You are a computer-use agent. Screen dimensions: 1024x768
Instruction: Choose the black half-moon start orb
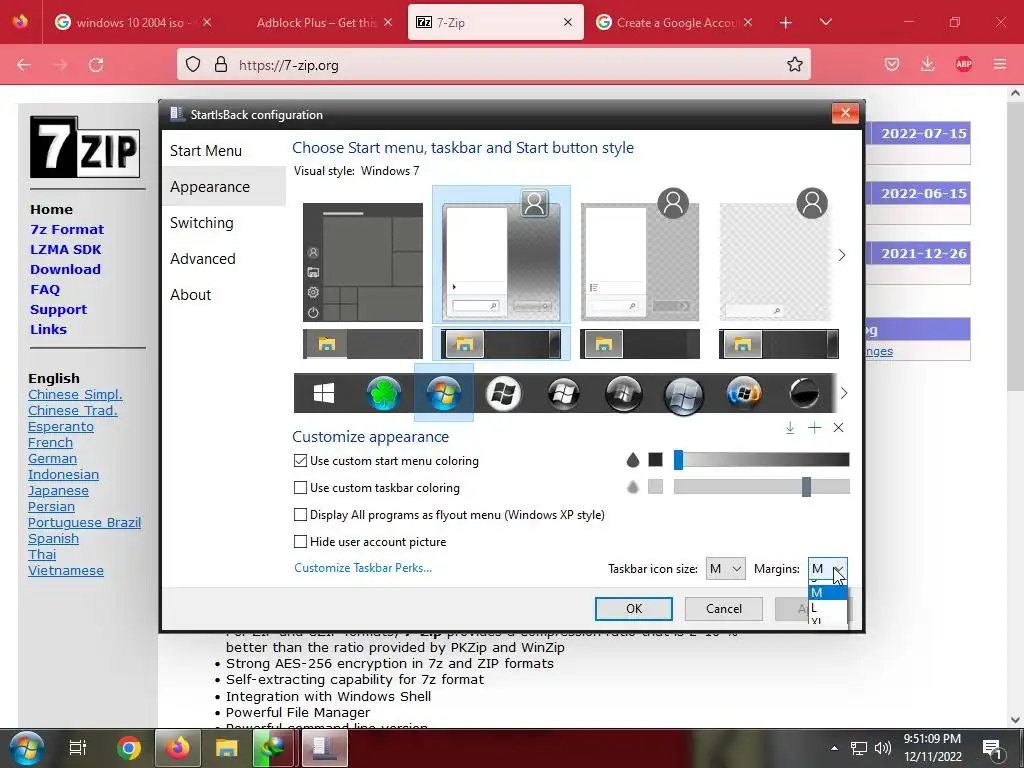[x=804, y=393]
